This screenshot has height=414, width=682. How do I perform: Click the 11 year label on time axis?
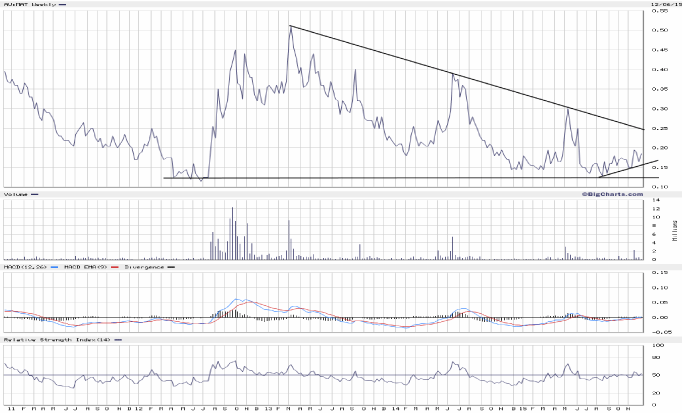12,409
